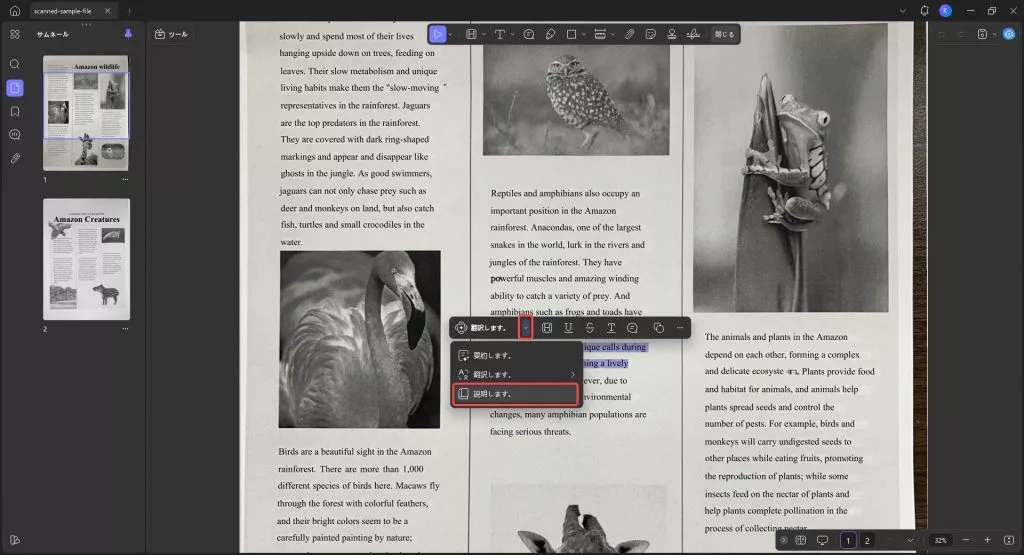Image resolution: width=1024 pixels, height=555 pixels.
Task: Open selection tool dropdown arrow
Action: (x=451, y=35)
